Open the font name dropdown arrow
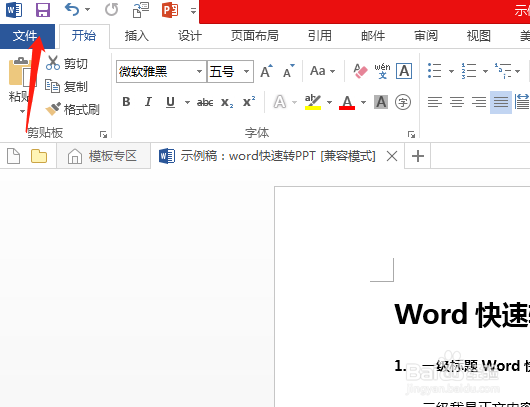Viewport: 530px width, 407px height. [199, 72]
